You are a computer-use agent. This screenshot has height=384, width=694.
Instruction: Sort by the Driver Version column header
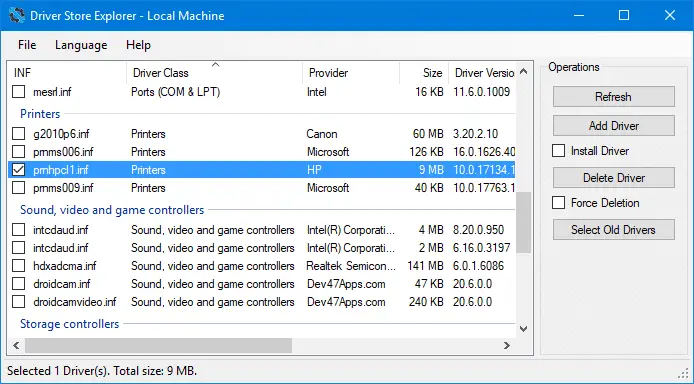pos(482,73)
